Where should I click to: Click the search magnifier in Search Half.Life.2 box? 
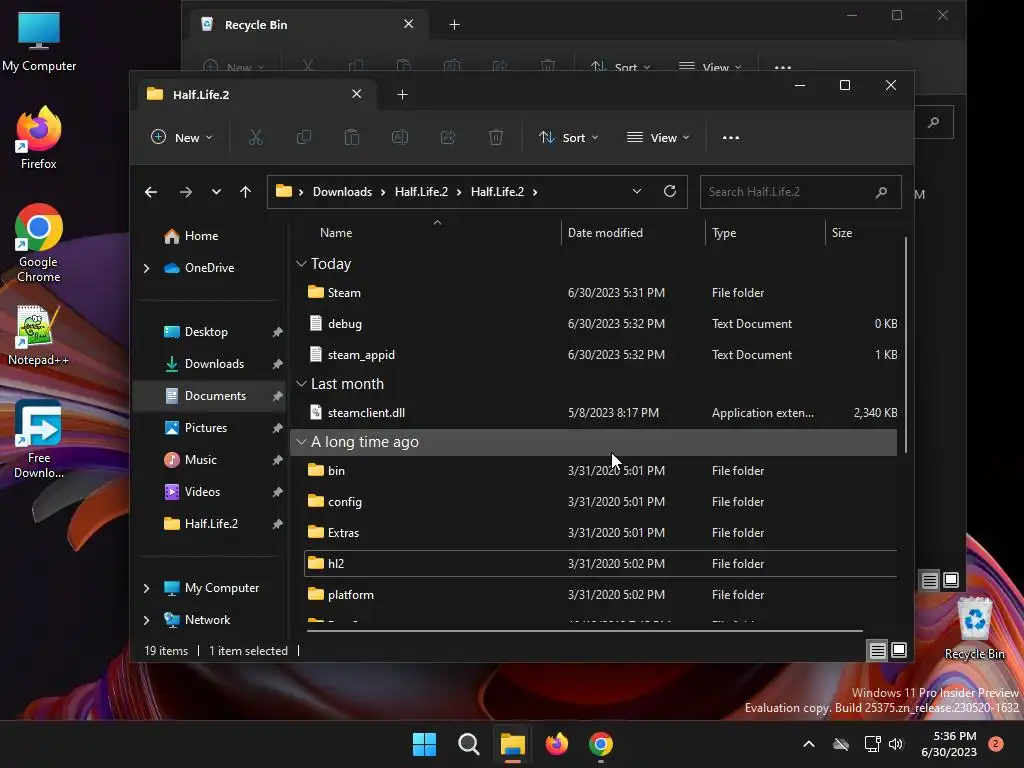pyautogui.click(x=881, y=192)
